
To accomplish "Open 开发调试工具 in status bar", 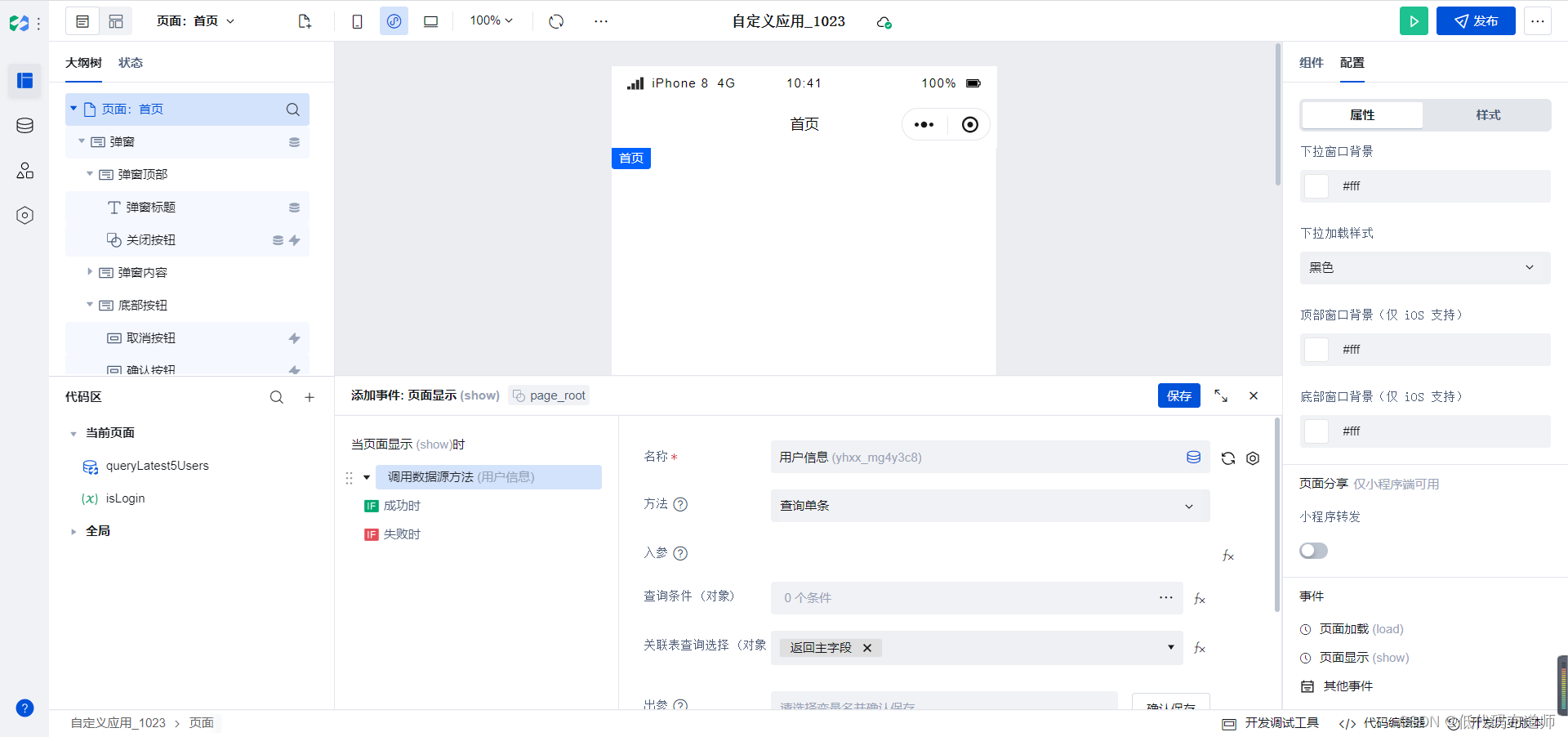I will 1270,723.
